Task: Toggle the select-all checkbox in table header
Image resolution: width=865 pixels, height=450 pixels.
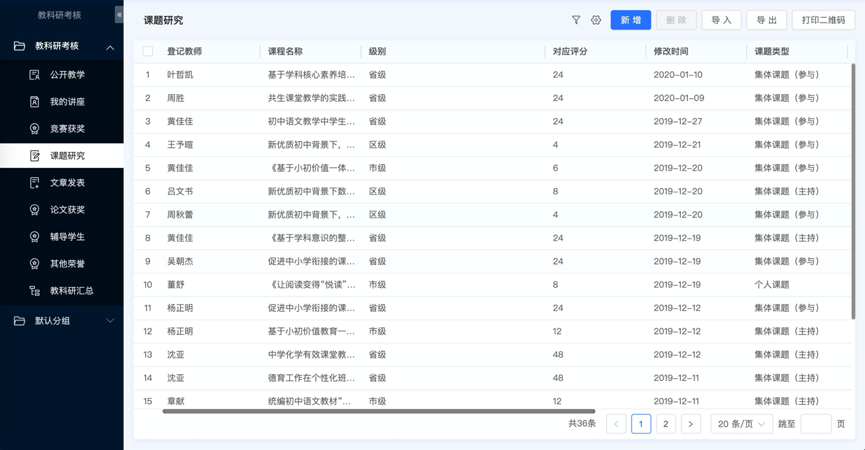Action: 148,51
